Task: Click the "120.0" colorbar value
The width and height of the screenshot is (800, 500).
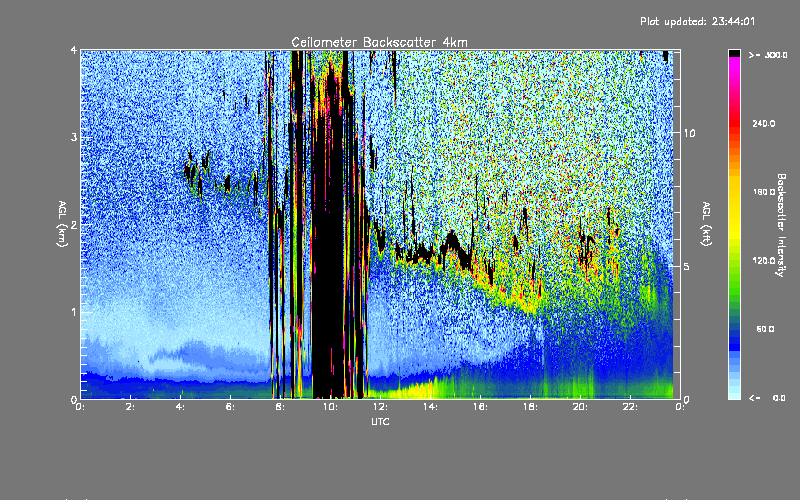Action: point(764,260)
